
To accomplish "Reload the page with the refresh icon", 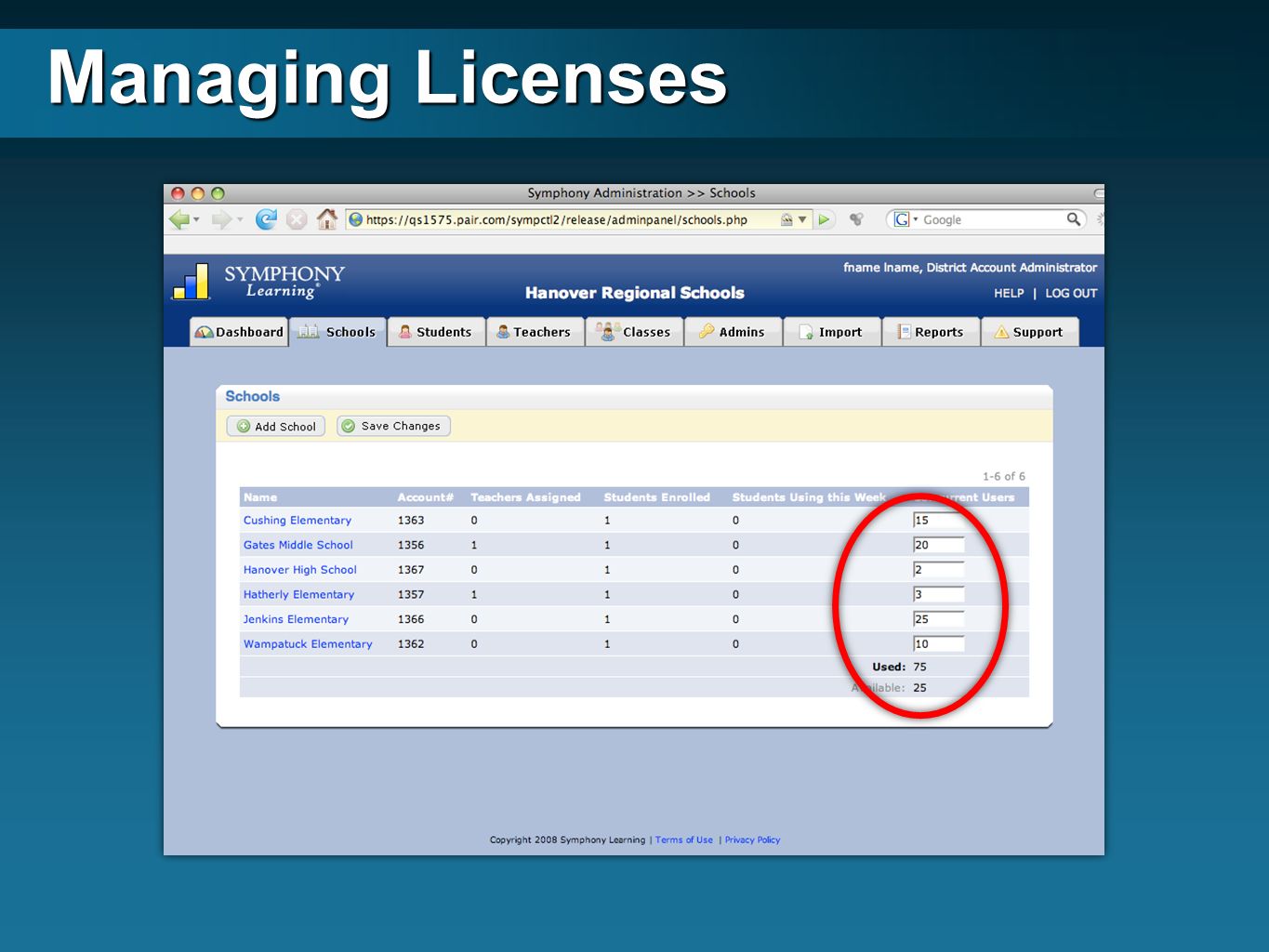I will 266,219.
